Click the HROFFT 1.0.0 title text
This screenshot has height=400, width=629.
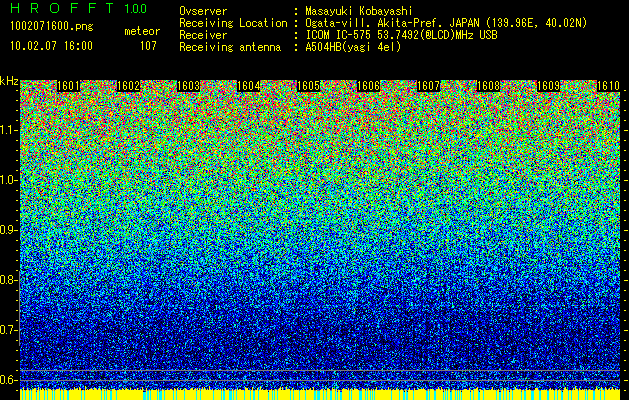pyautogui.click(x=79, y=8)
